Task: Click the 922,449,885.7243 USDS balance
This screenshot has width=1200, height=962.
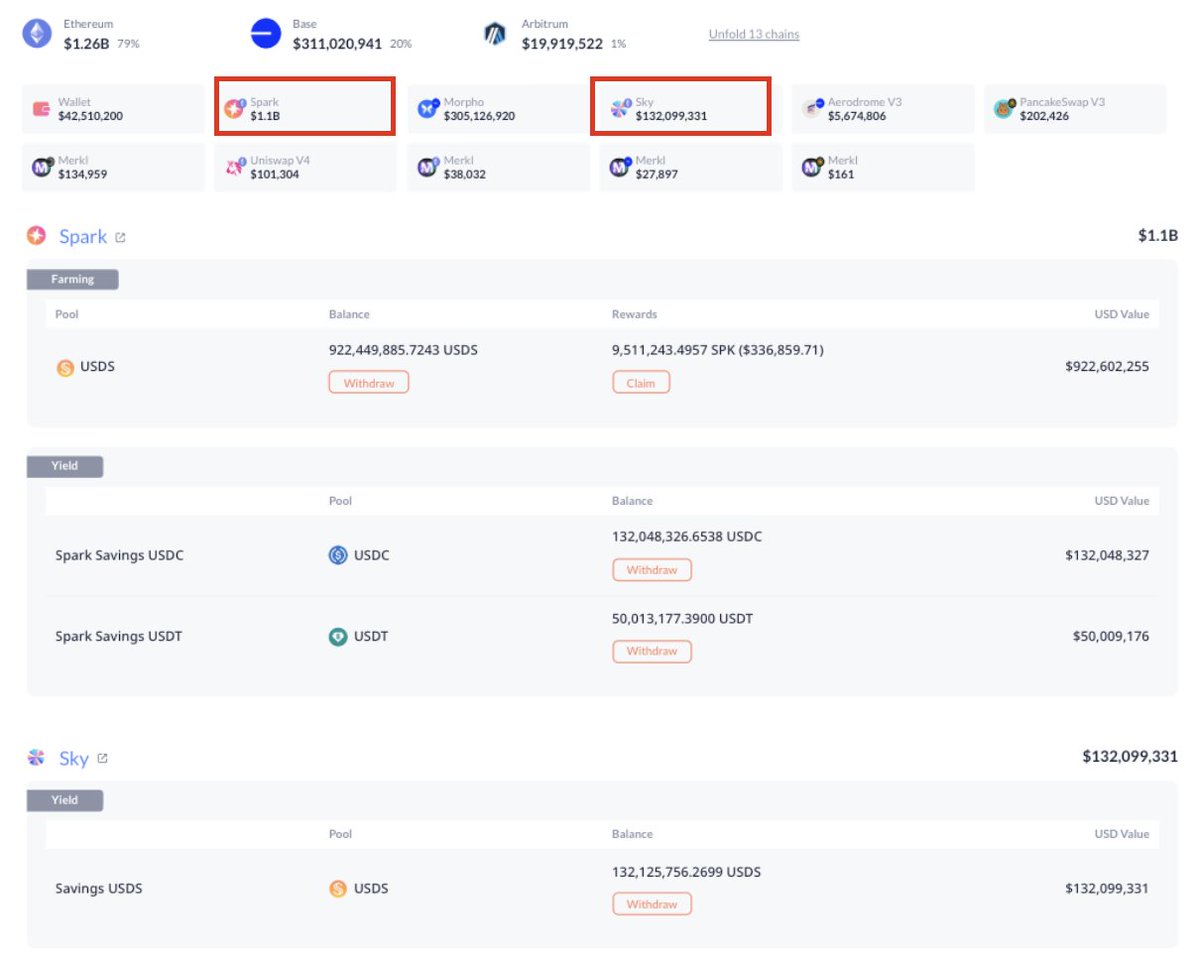Action: click(403, 350)
